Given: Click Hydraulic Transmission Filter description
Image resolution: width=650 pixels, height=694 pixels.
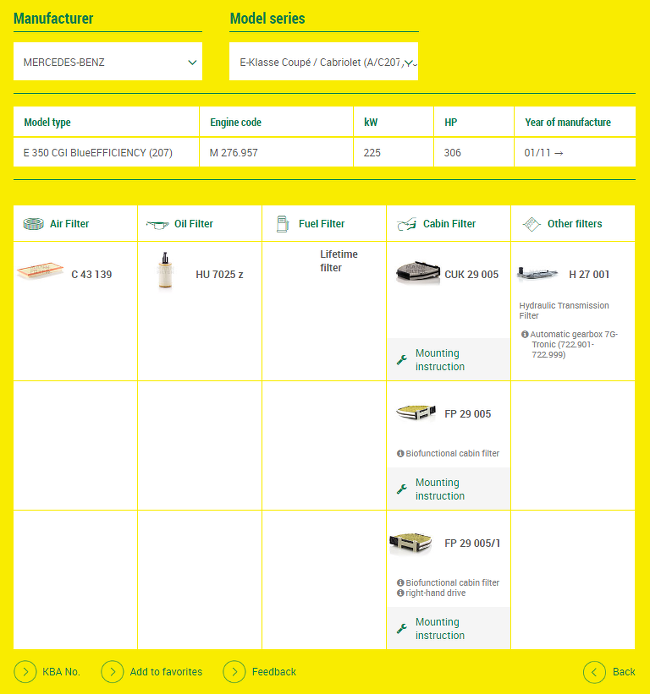Looking at the screenshot, I should (564, 310).
